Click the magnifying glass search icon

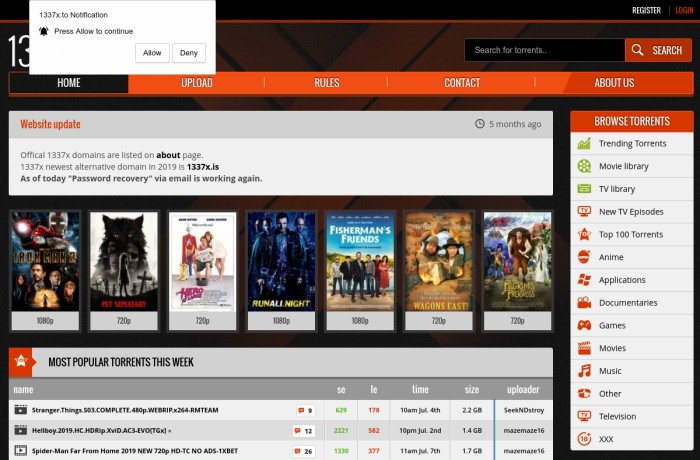coord(638,50)
